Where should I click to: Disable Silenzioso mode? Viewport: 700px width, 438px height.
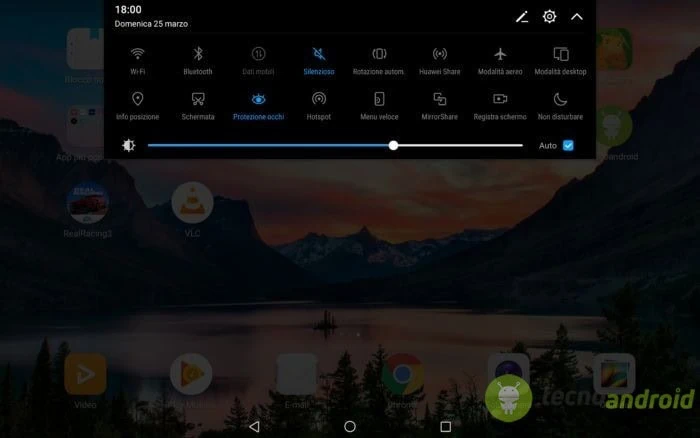tap(319, 61)
